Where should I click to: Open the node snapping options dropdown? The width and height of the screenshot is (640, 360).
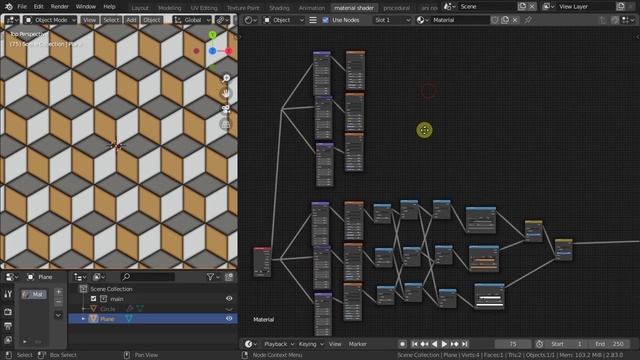[627, 20]
